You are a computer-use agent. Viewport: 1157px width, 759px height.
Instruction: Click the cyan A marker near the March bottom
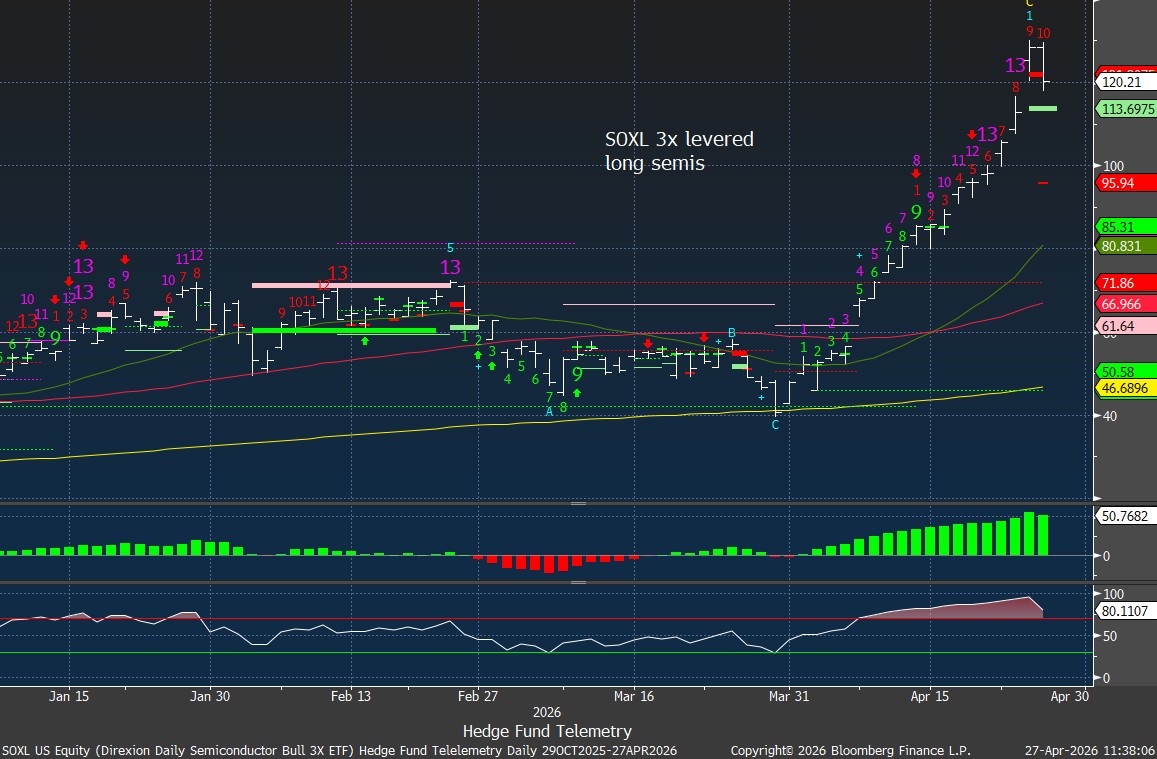(x=549, y=411)
